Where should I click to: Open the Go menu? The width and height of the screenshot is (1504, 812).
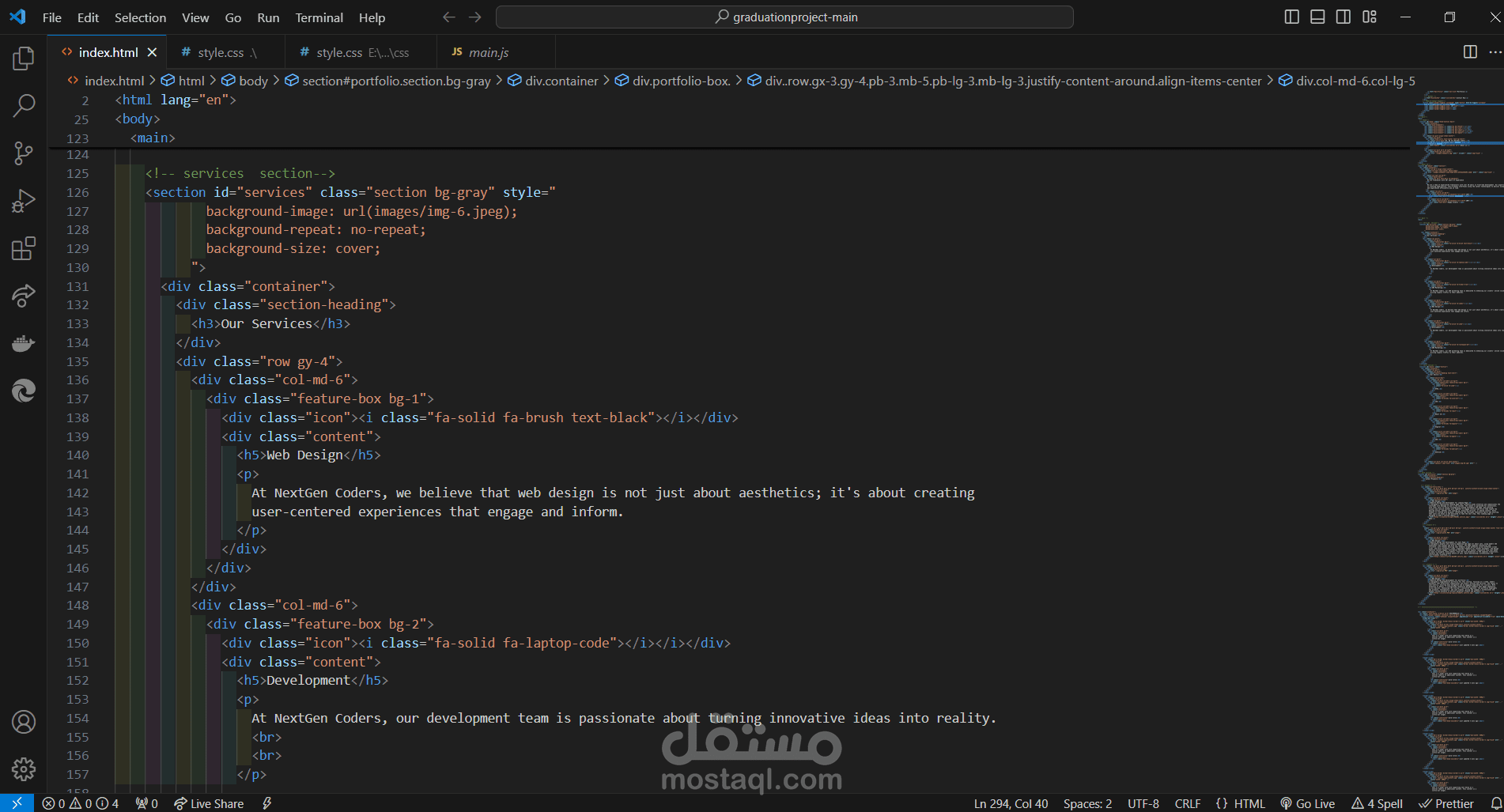pos(233,17)
